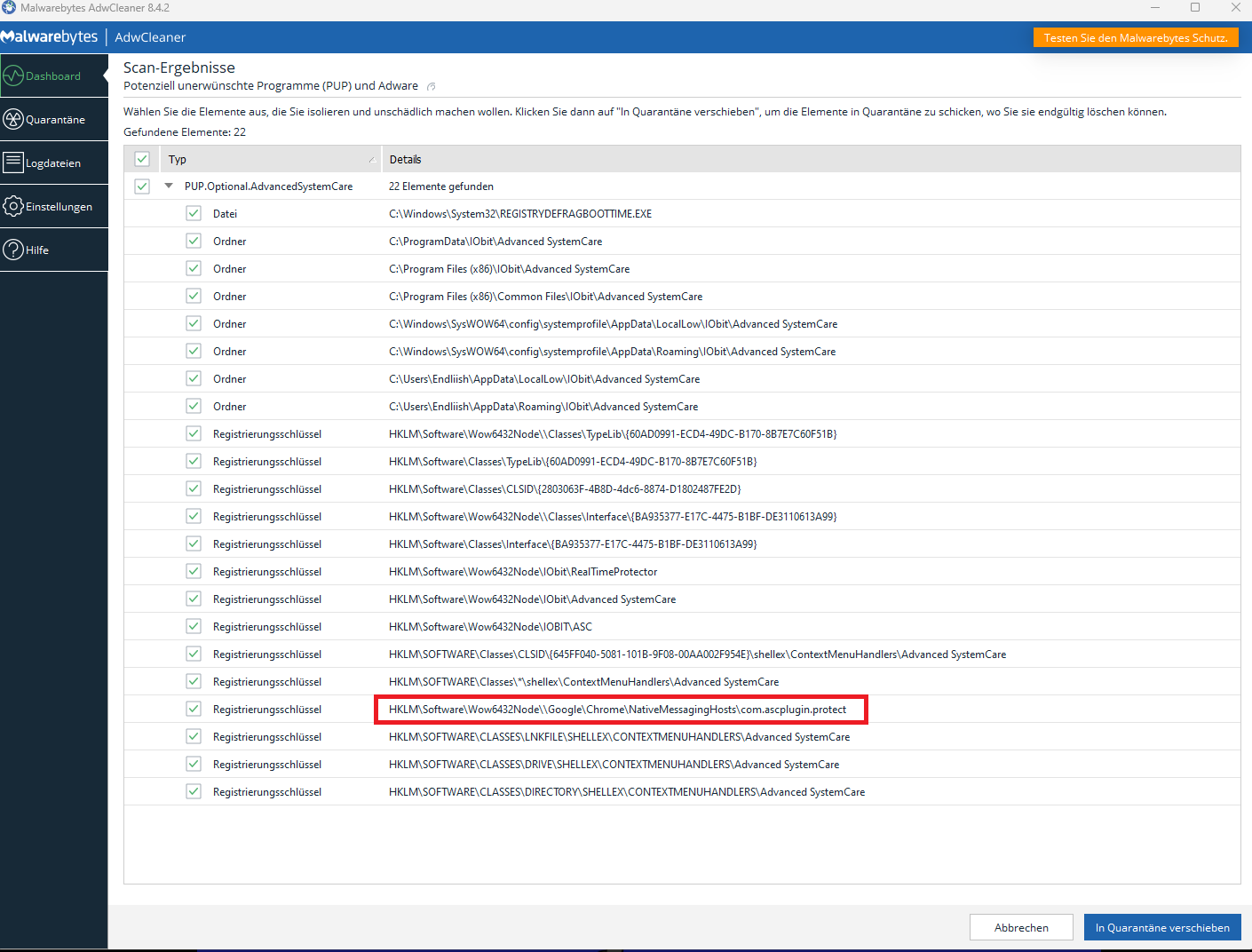Click 'In Quarantäne verschieben' button
The width and height of the screenshot is (1252, 952).
[x=1162, y=927]
